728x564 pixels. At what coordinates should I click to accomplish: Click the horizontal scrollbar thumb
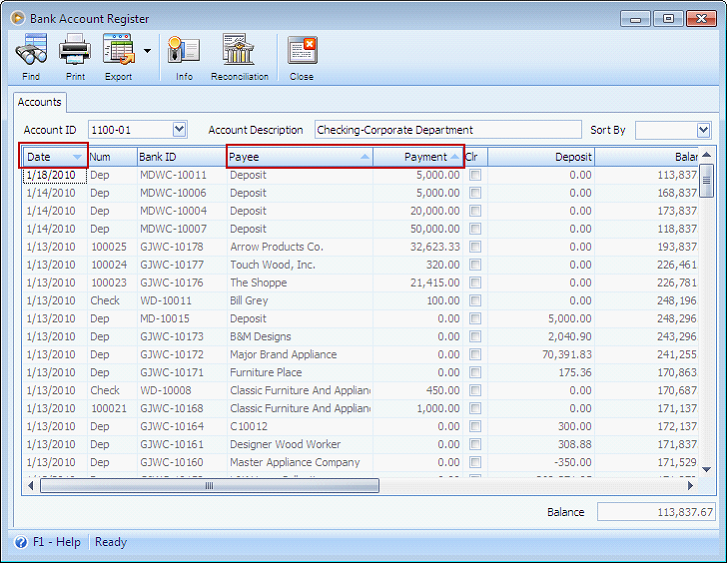pyautogui.click(x=209, y=486)
